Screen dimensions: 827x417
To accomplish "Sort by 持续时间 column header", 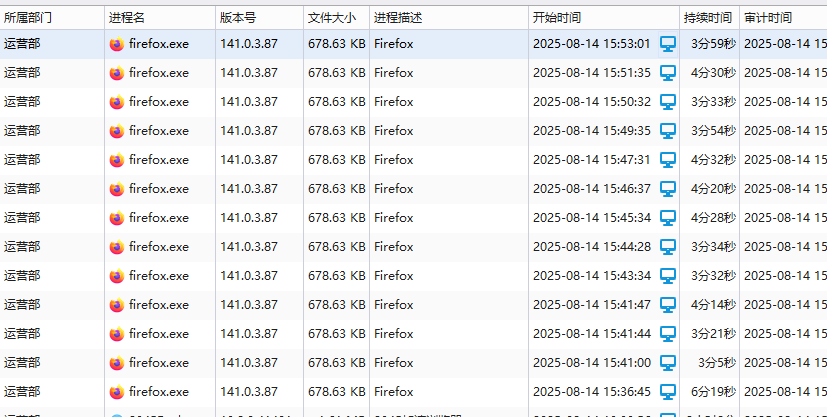I will pyautogui.click(x=708, y=17).
